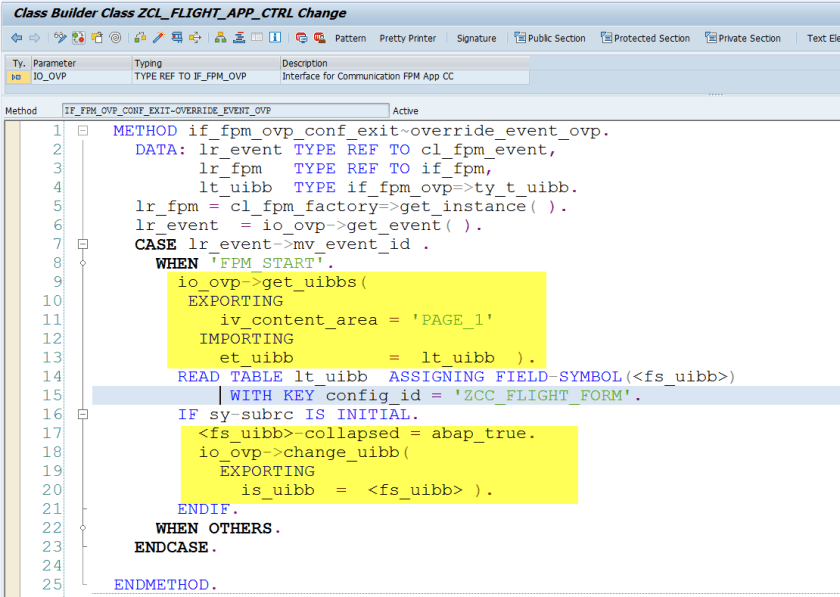
Task: Open the Public Section
Action: (x=550, y=38)
